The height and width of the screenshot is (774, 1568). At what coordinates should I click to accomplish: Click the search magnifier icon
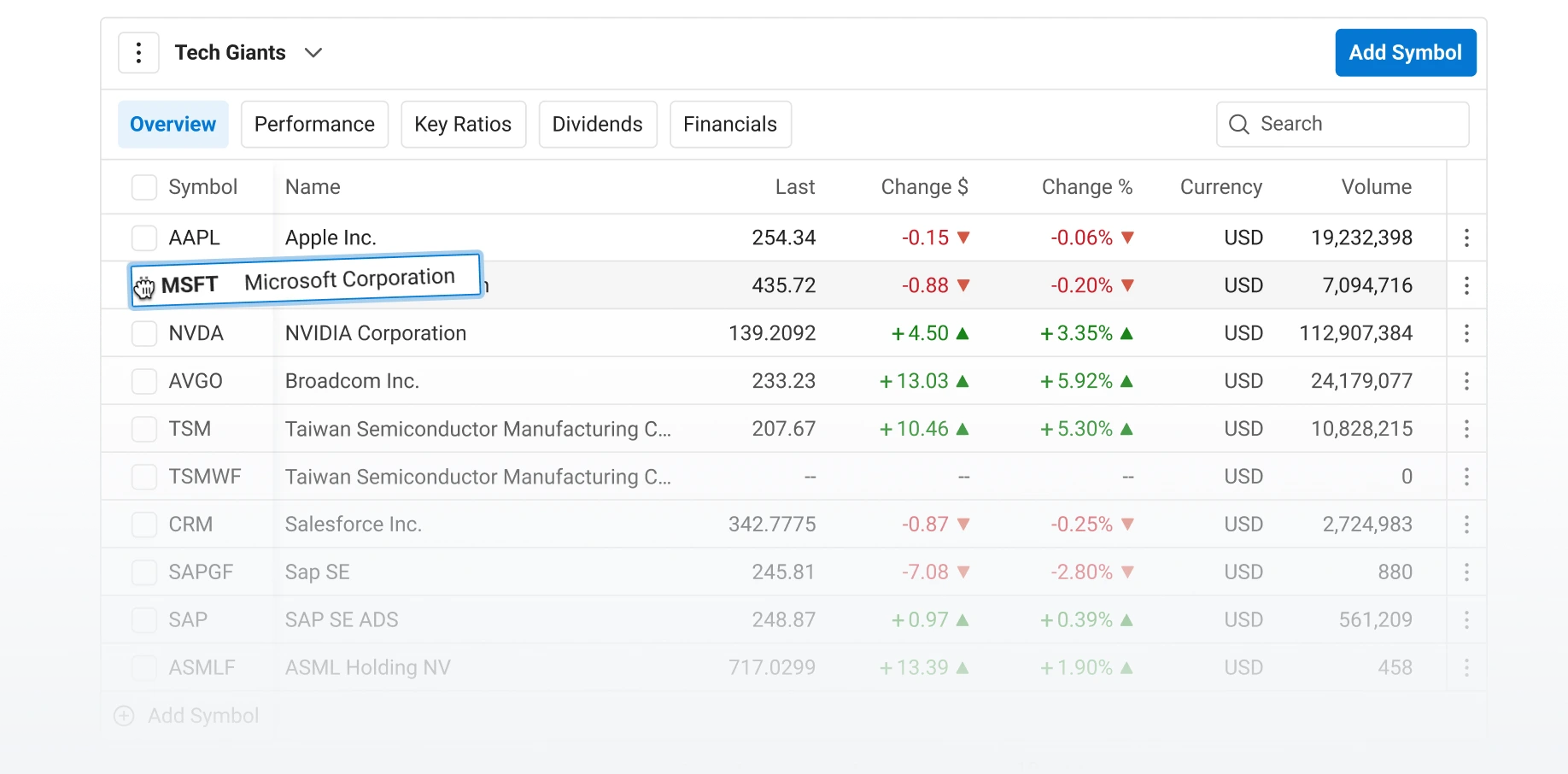click(x=1238, y=125)
